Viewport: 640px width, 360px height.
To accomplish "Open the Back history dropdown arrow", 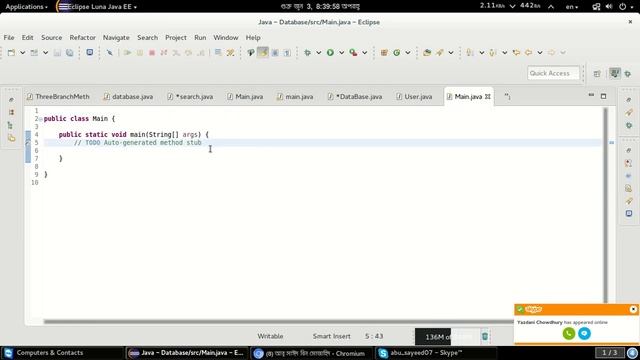I will (540, 53).
